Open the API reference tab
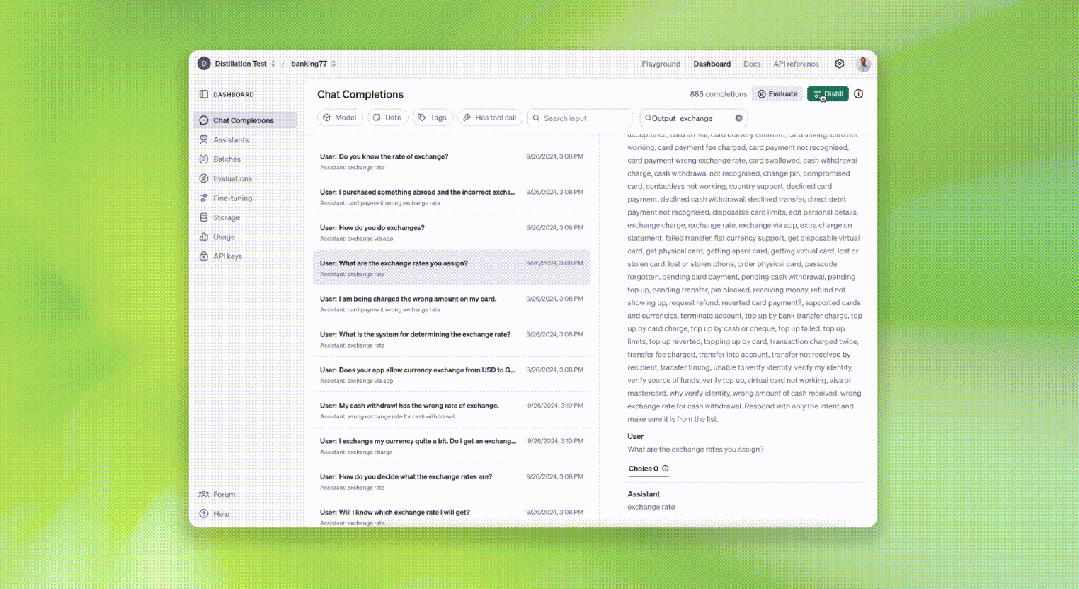This screenshot has height=589, width=1079. (x=796, y=64)
